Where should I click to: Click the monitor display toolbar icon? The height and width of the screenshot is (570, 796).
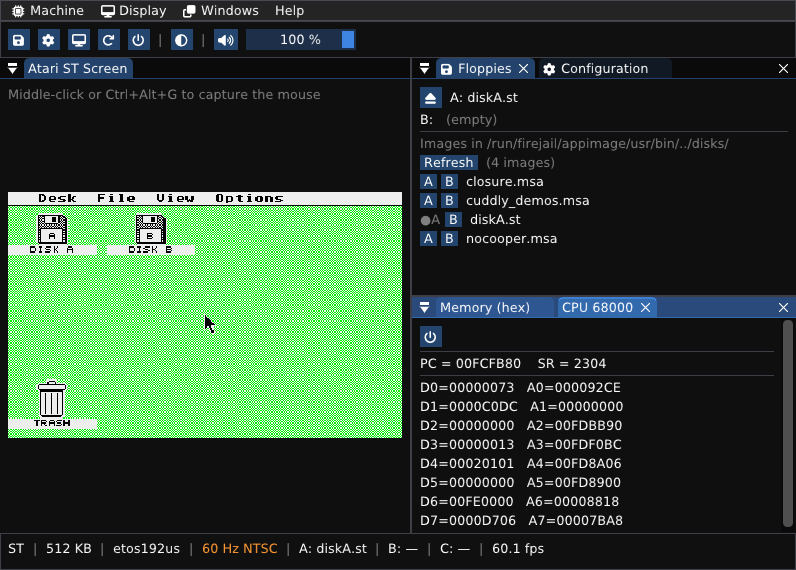(x=79, y=40)
